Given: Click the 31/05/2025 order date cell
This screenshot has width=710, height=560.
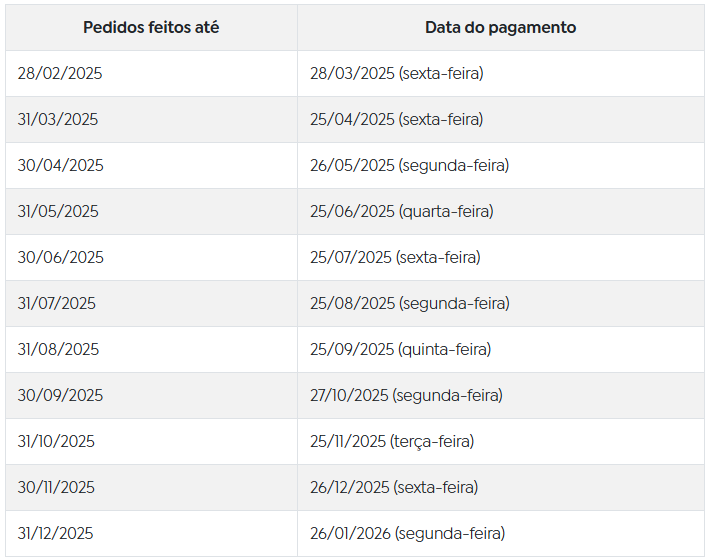Looking at the screenshot, I should [x=151, y=211].
